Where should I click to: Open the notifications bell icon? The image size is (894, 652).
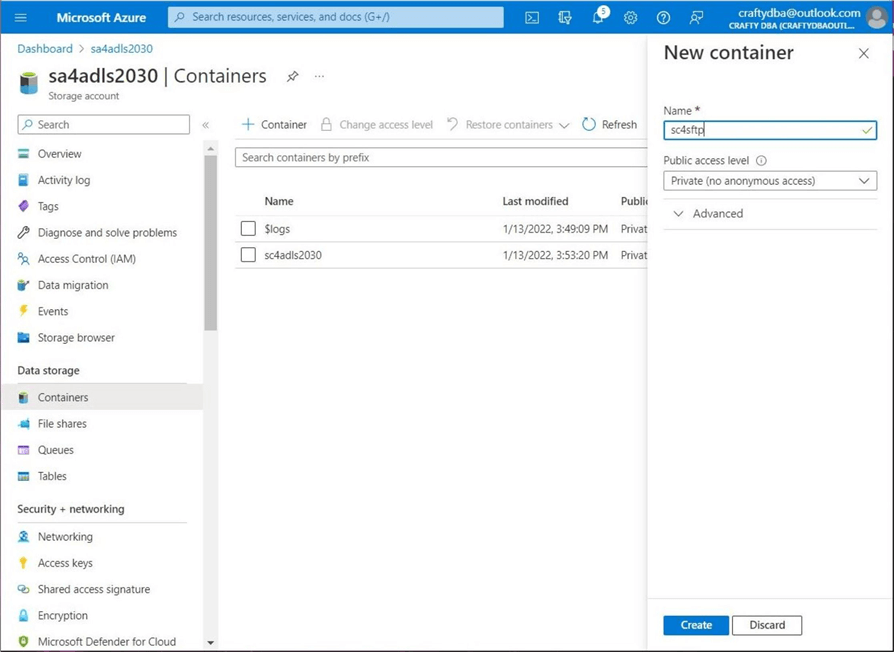pyautogui.click(x=598, y=17)
